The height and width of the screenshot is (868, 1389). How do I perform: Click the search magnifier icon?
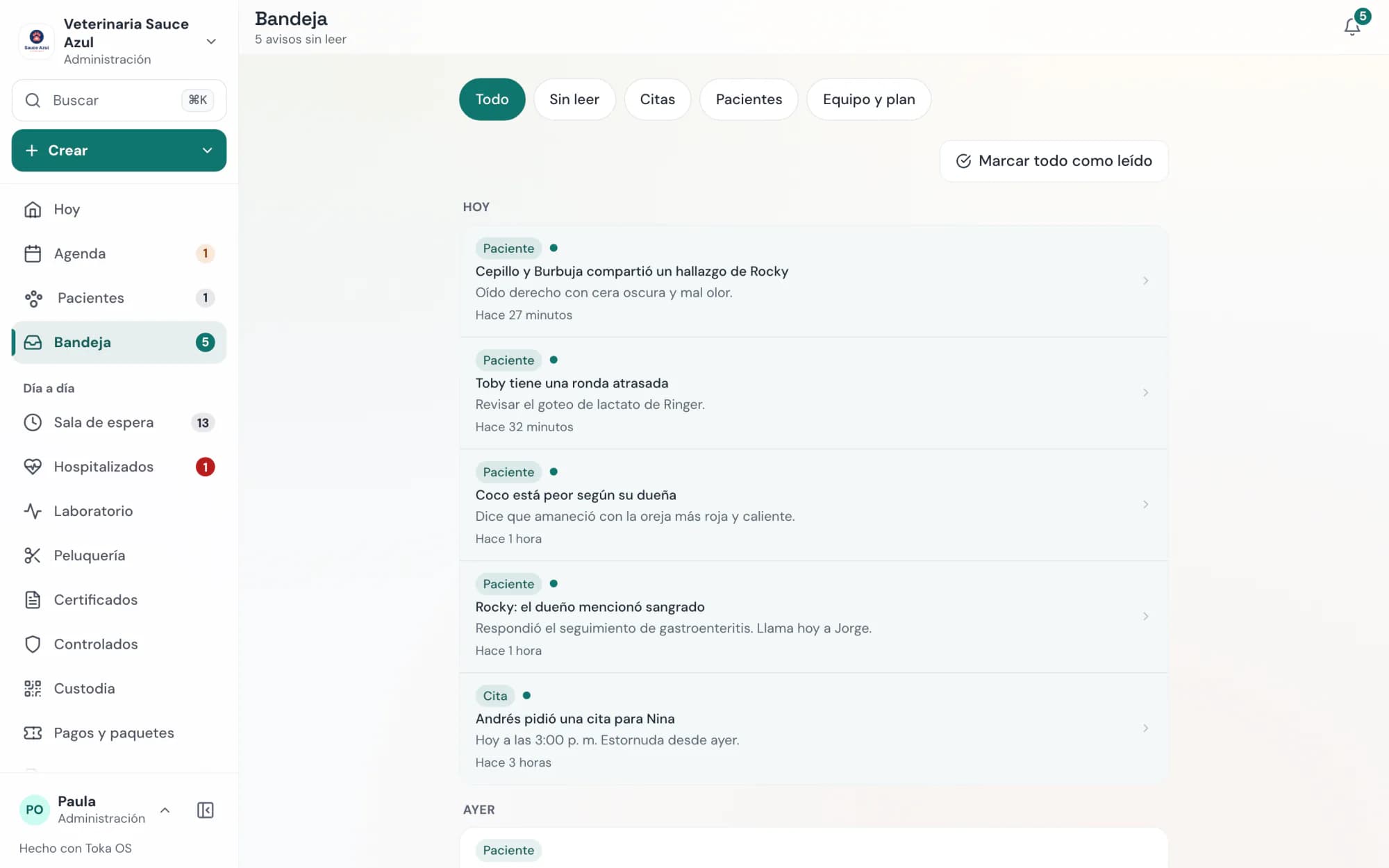click(x=33, y=101)
